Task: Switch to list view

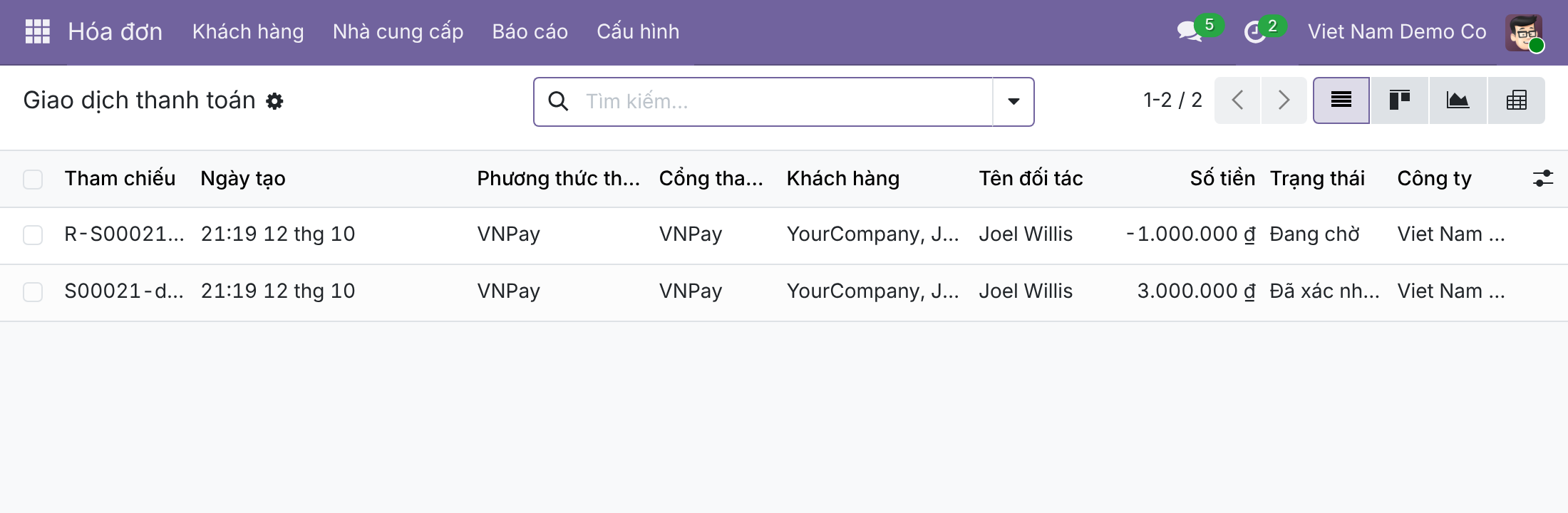Action: tap(1341, 100)
